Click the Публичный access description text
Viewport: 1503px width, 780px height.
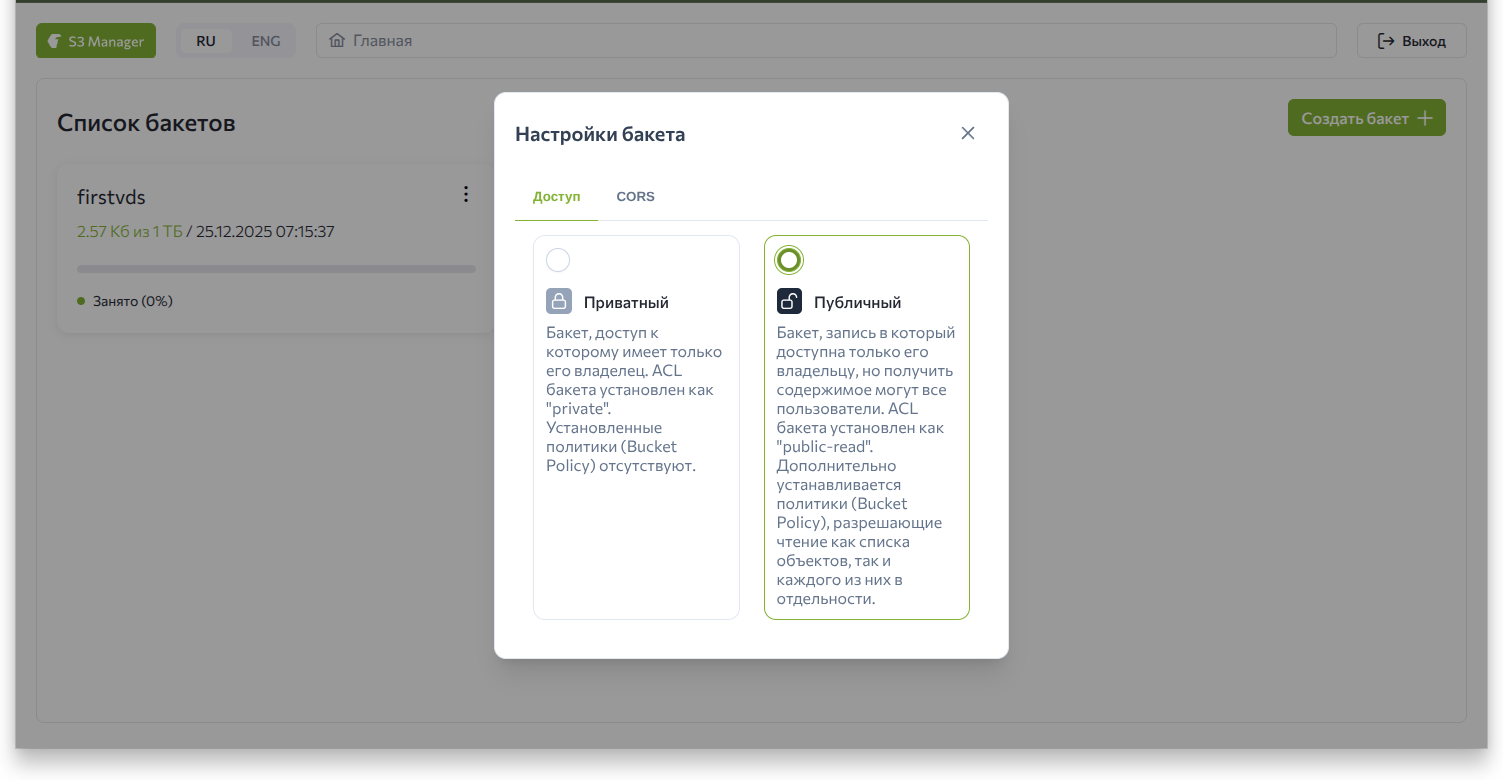coord(865,465)
